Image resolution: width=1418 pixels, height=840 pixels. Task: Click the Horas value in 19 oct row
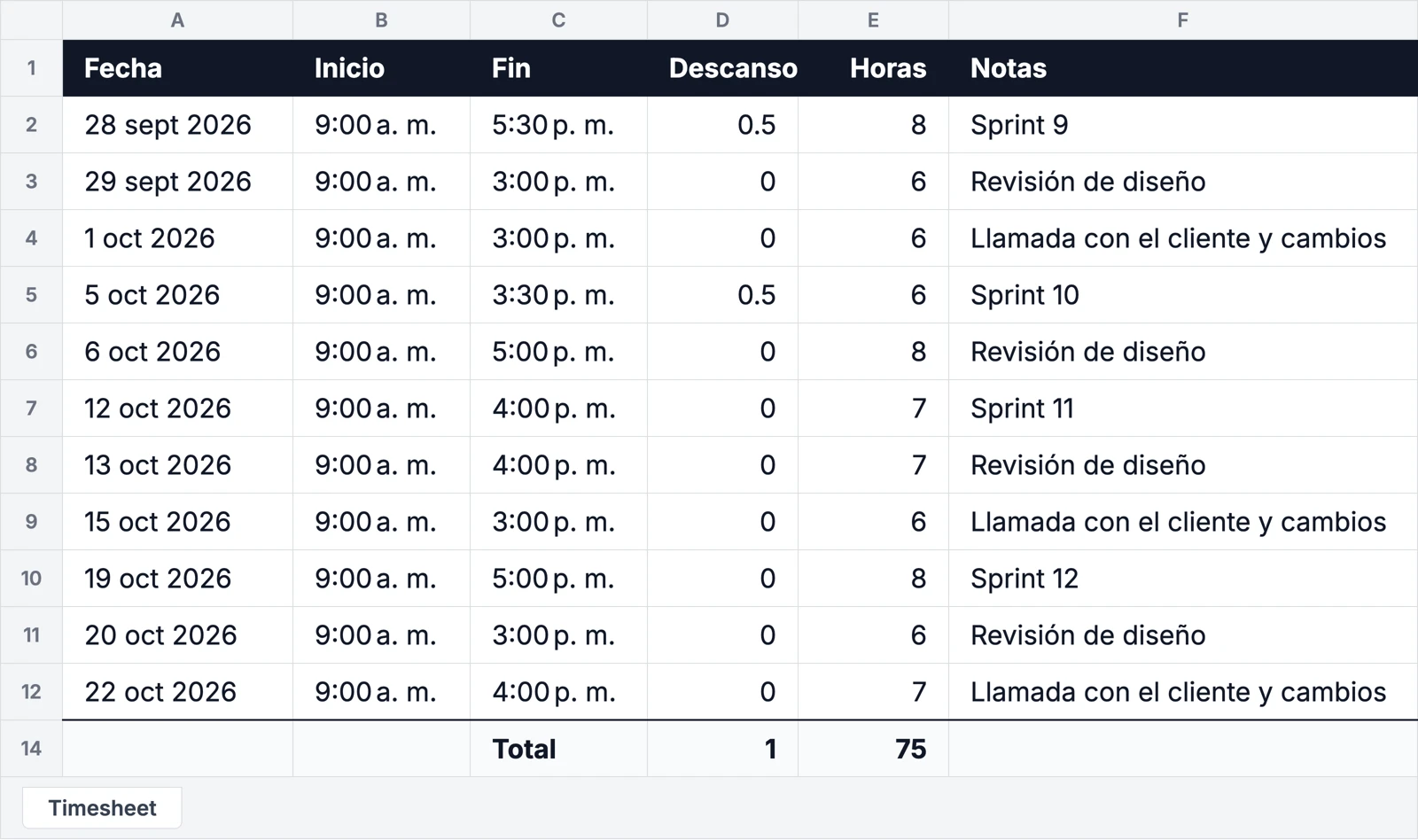point(873,579)
